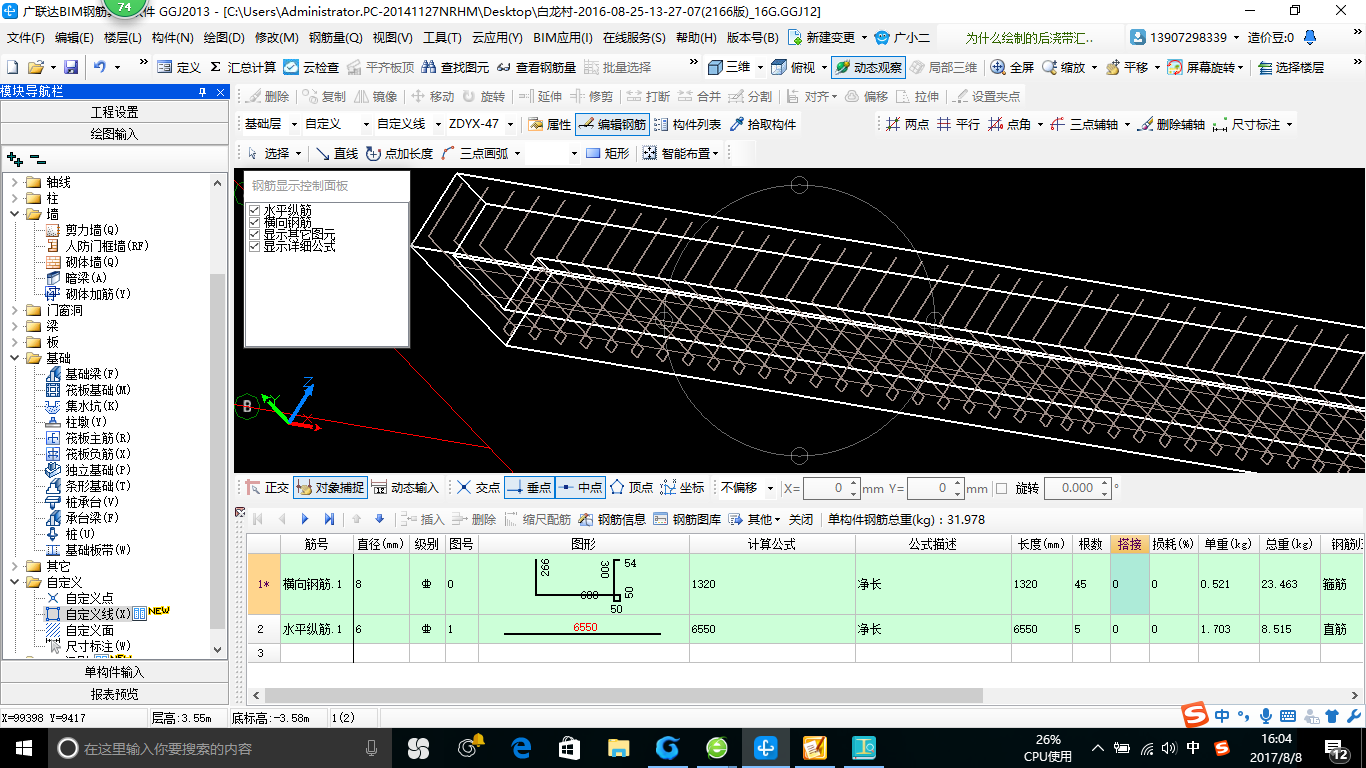Enable 交点 intersection snap

478,488
